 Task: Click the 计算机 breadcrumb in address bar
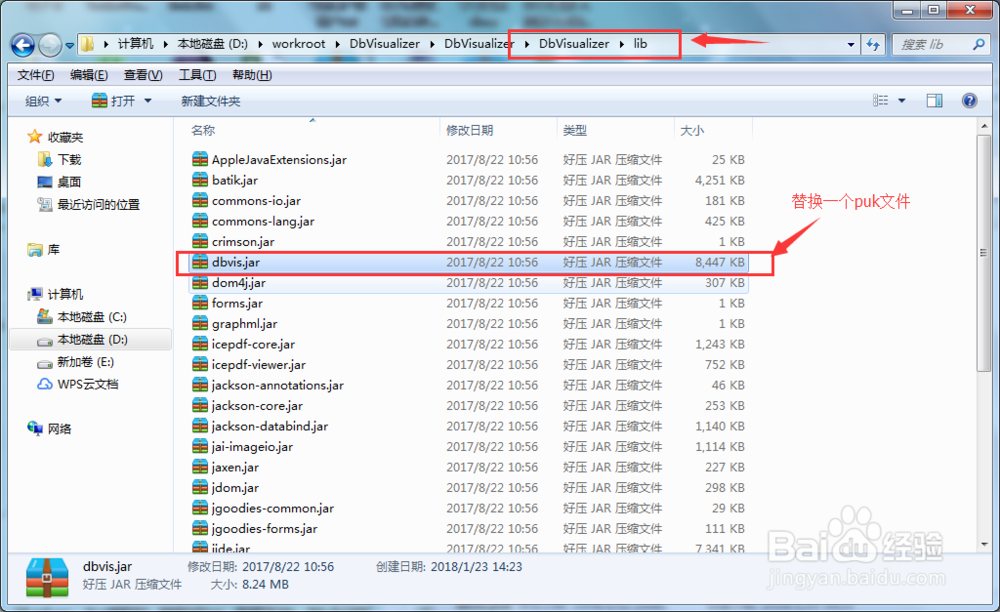coord(135,44)
